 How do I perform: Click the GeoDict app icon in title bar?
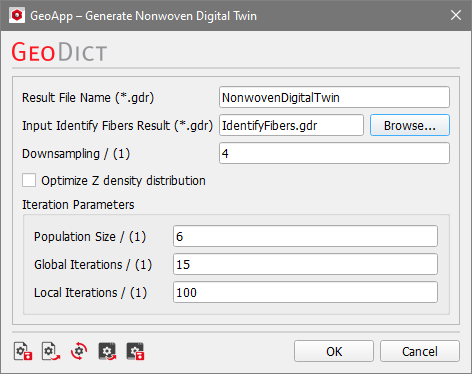17,15
